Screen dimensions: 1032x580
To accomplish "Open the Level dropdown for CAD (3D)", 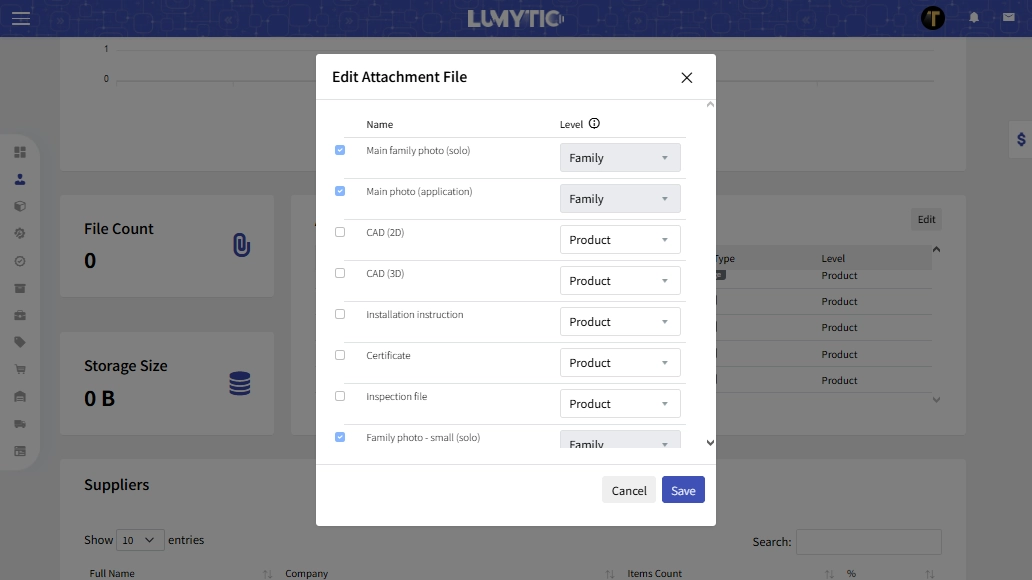I will (620, 281).
